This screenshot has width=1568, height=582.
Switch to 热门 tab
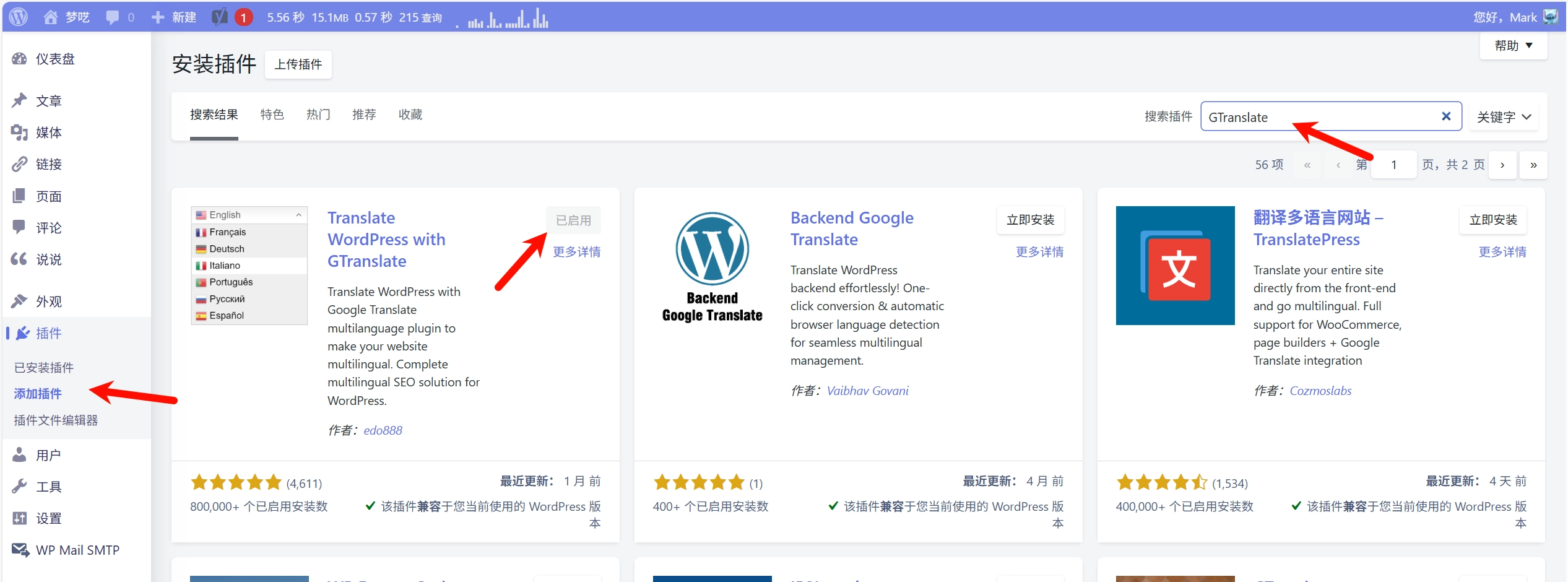(318, 115)
